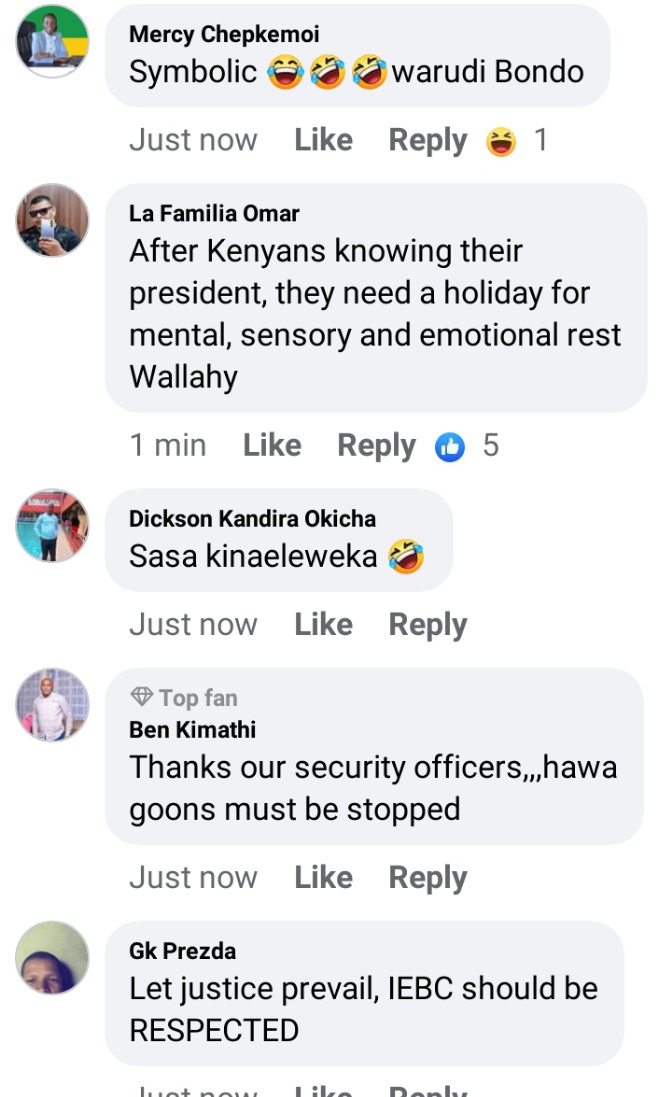Viewport: 664px width, 1097px height.
Task: Like La Familia Omar's comment
Action: point(272,445)
